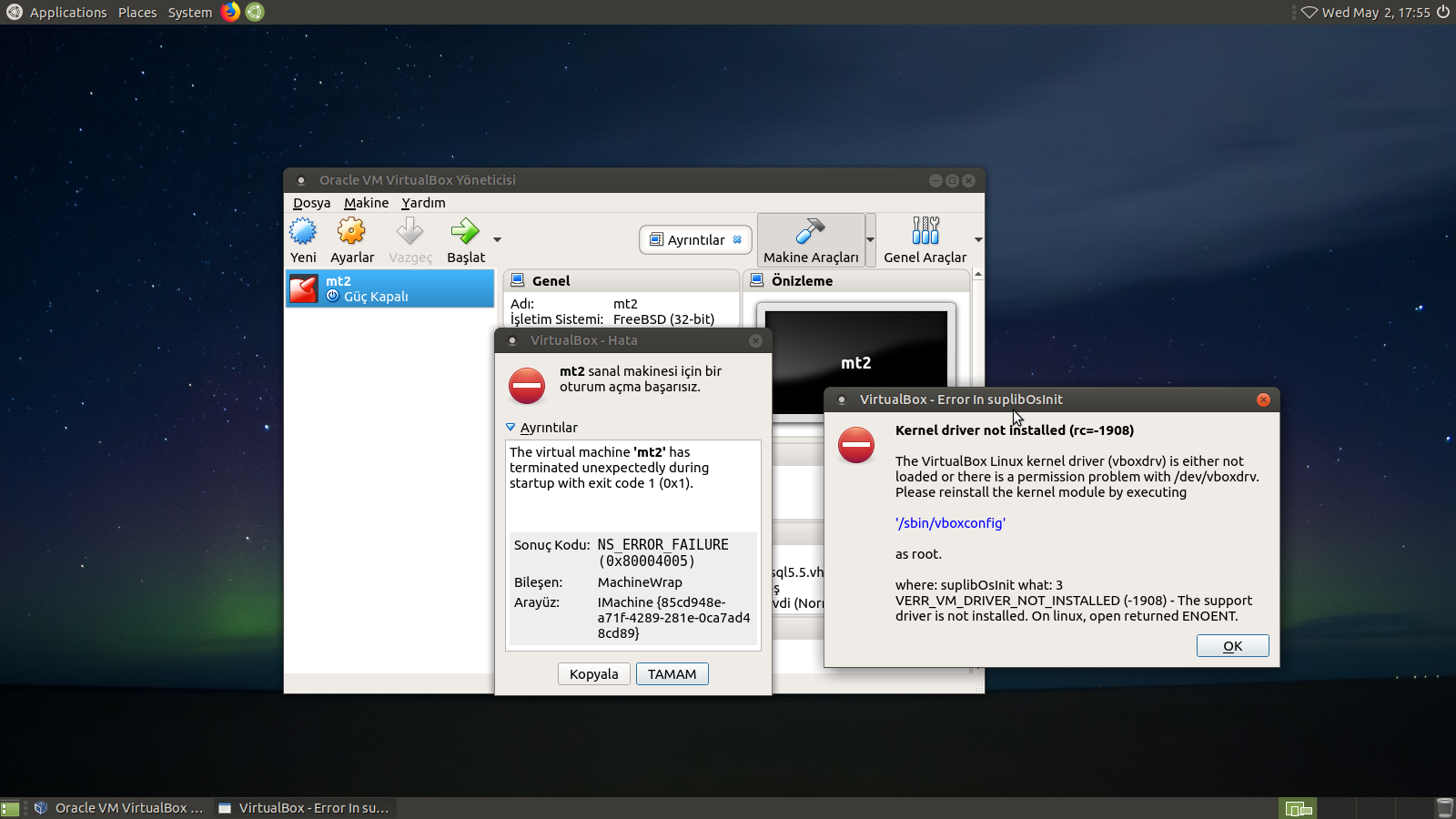Screen dimensions: 1456x819
Task: Launch Firefox from the top panel
Action: 231,12
